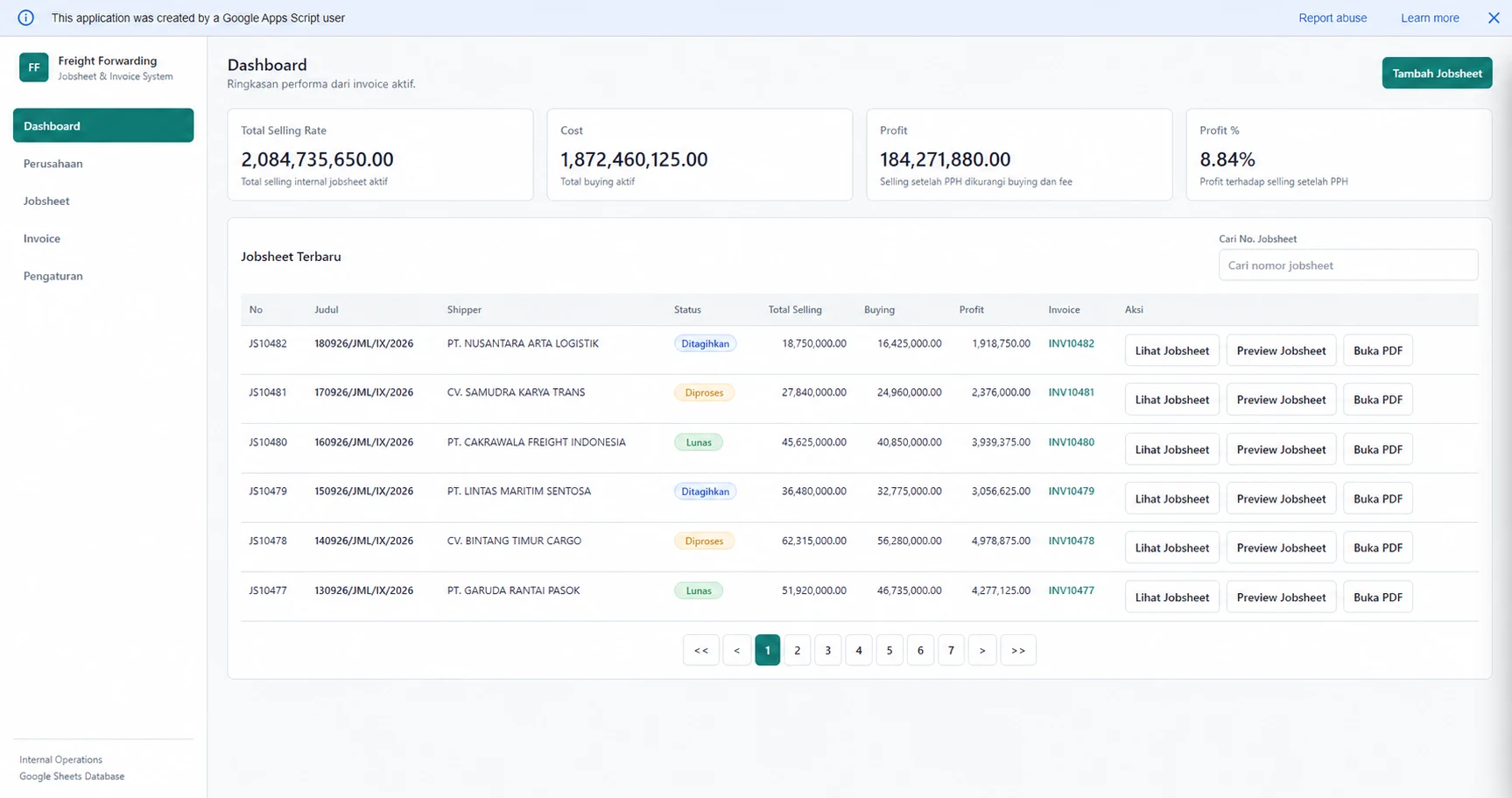Viewport: 1512px width, 798px height.
Task: Click Preview Jobsheet for JS10482
Action: (1281, 350)
